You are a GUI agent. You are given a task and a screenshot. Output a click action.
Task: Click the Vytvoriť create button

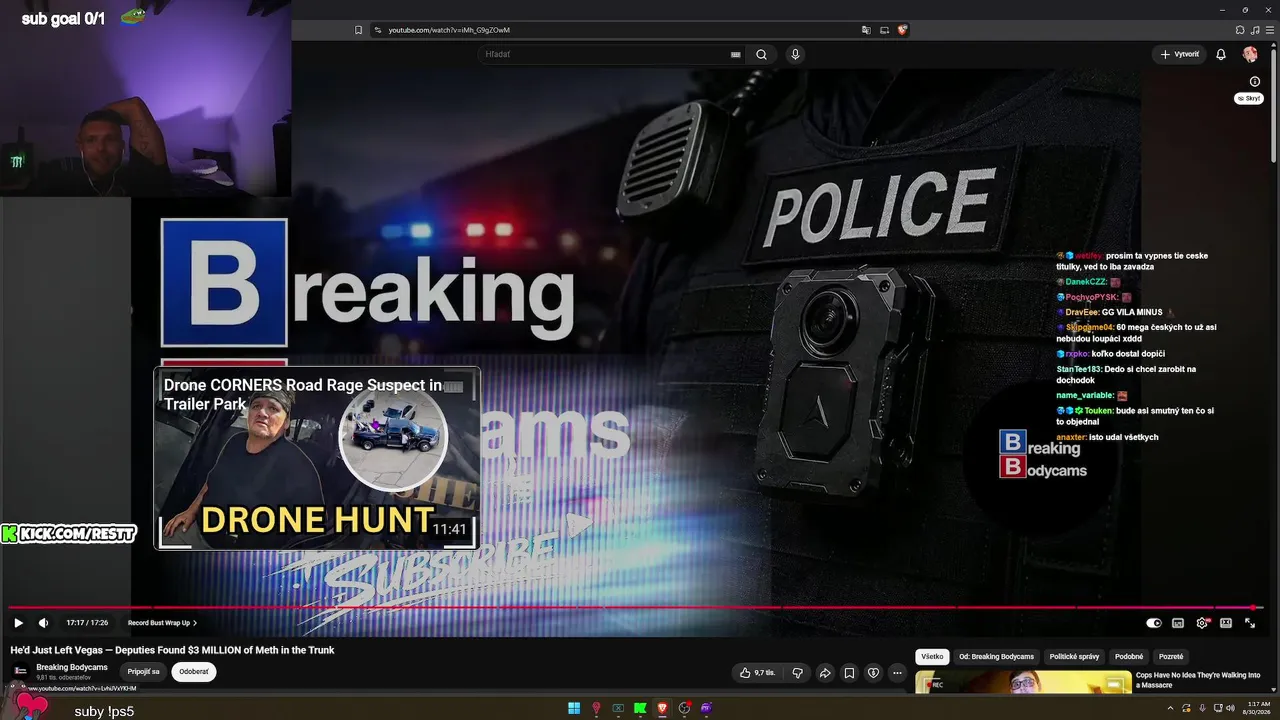pyautogui.click(x=1180, y=54)
